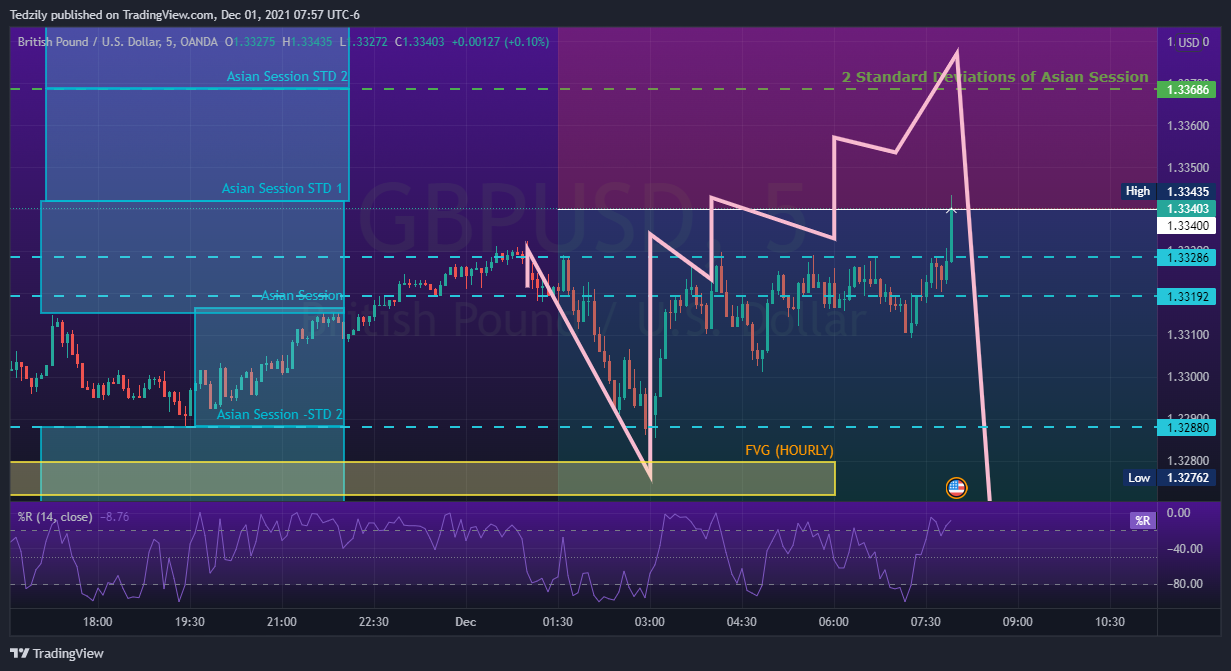The height and width of the screenshot is (671, 1231).
Task: Click the cyan 1.33192 price label
Action: pyautogui.click(x=1185, y=297)
